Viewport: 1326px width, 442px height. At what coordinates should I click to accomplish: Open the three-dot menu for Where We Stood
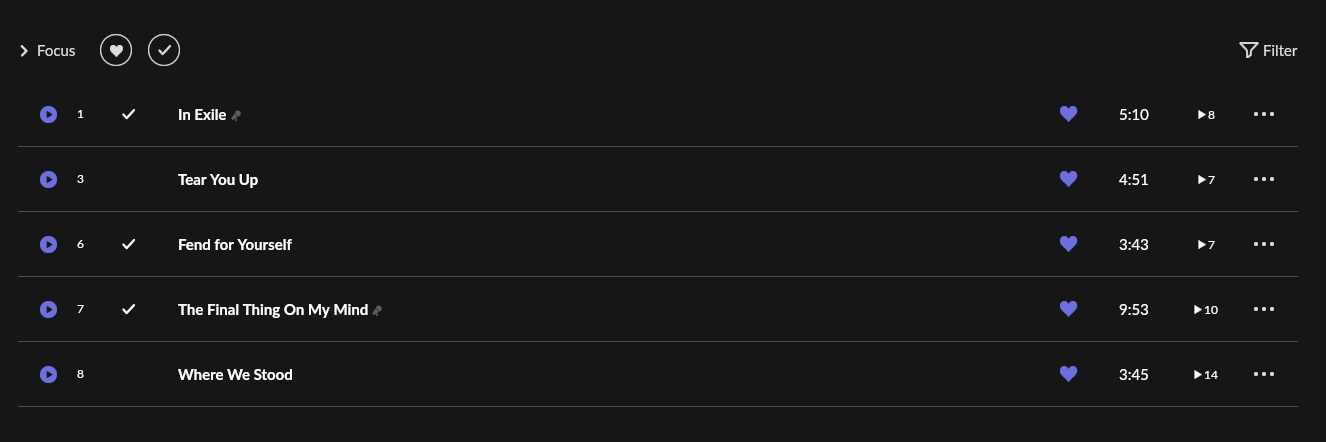click(1264, 374)
